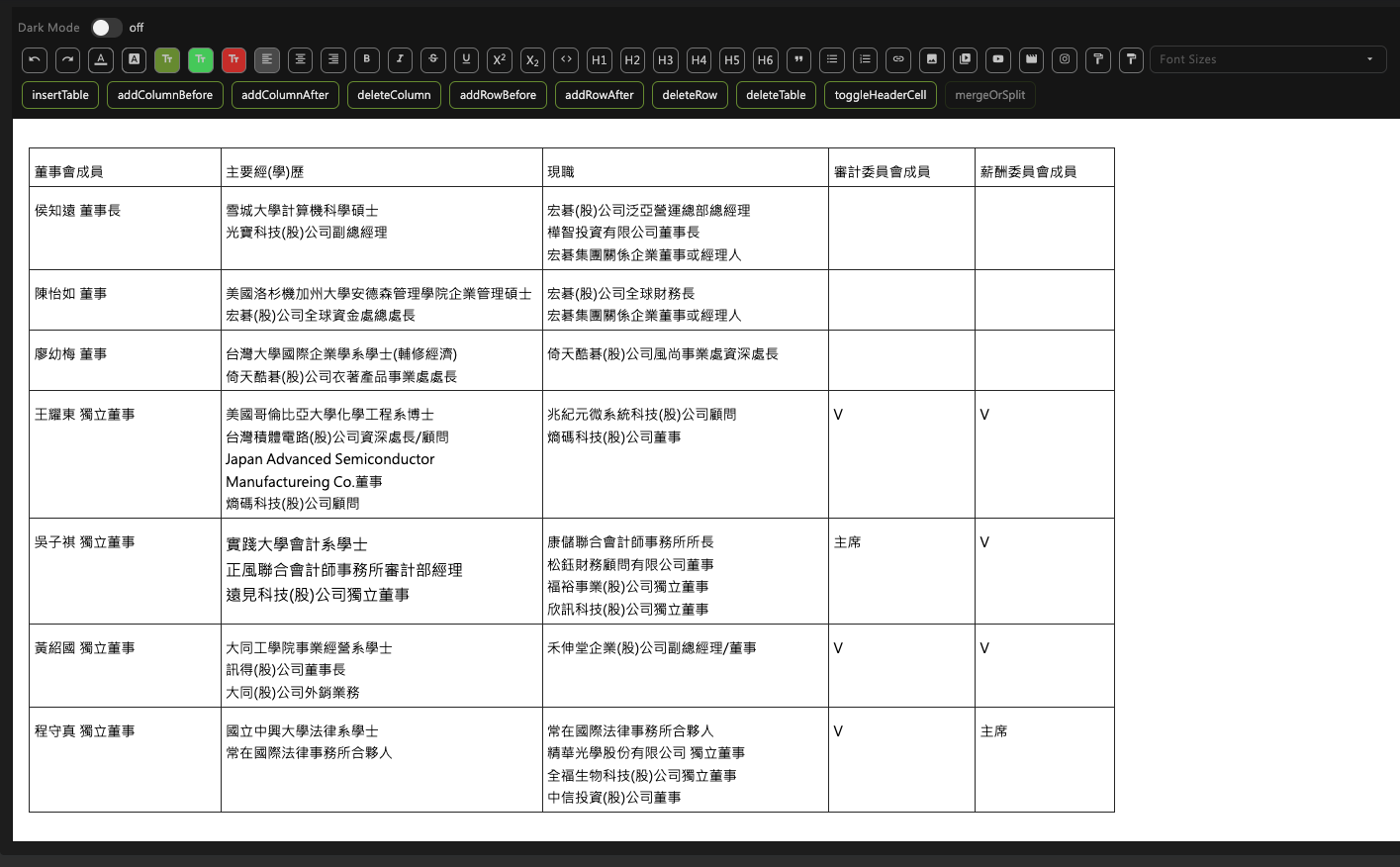Click the addColumnAfter button
1400x867 pixels.
pyautogui.click(x=285, y=95)
